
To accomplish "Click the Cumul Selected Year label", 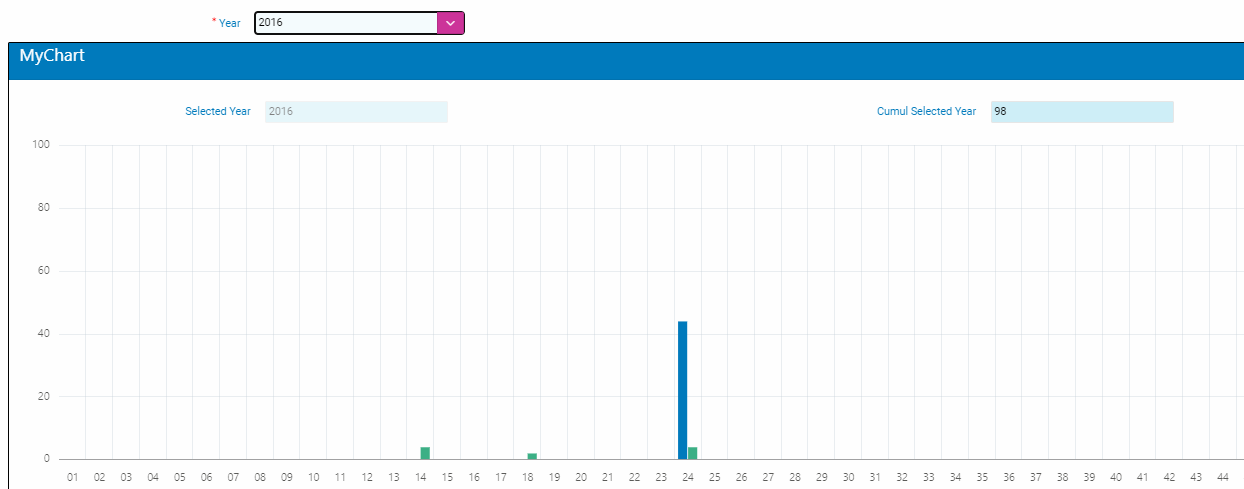I will click(x=926, y=112).
